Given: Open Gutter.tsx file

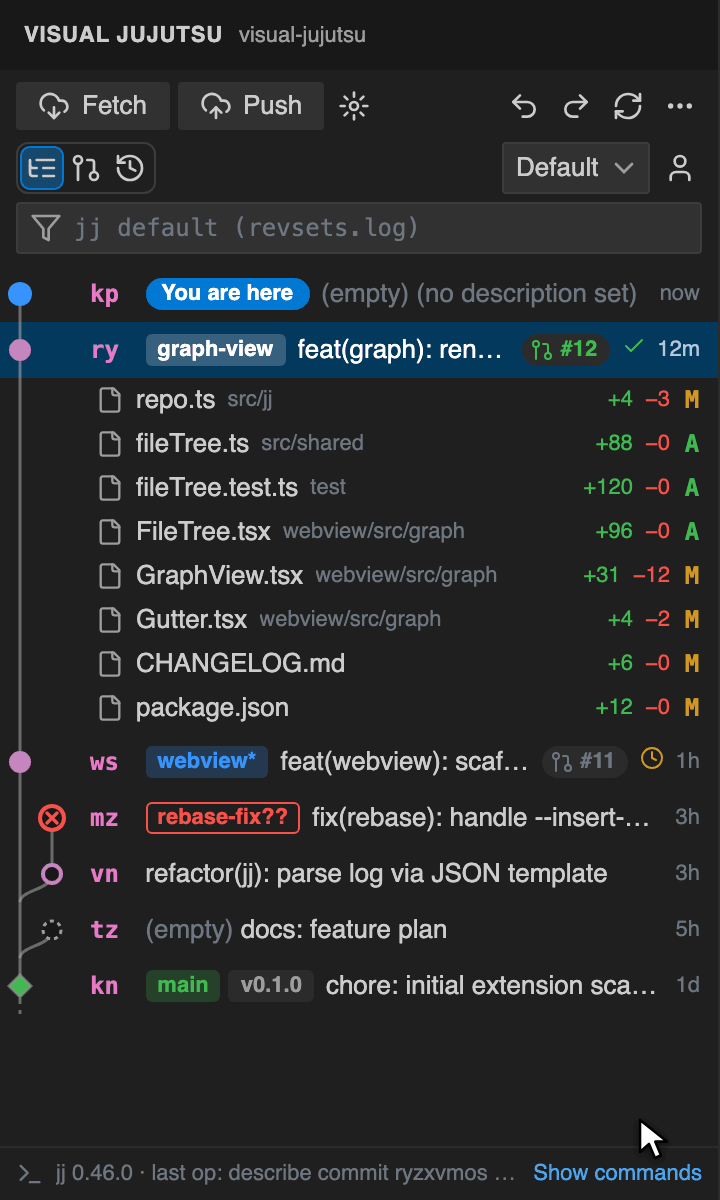Looking at the screenshot, I should (x=360, y=619).
